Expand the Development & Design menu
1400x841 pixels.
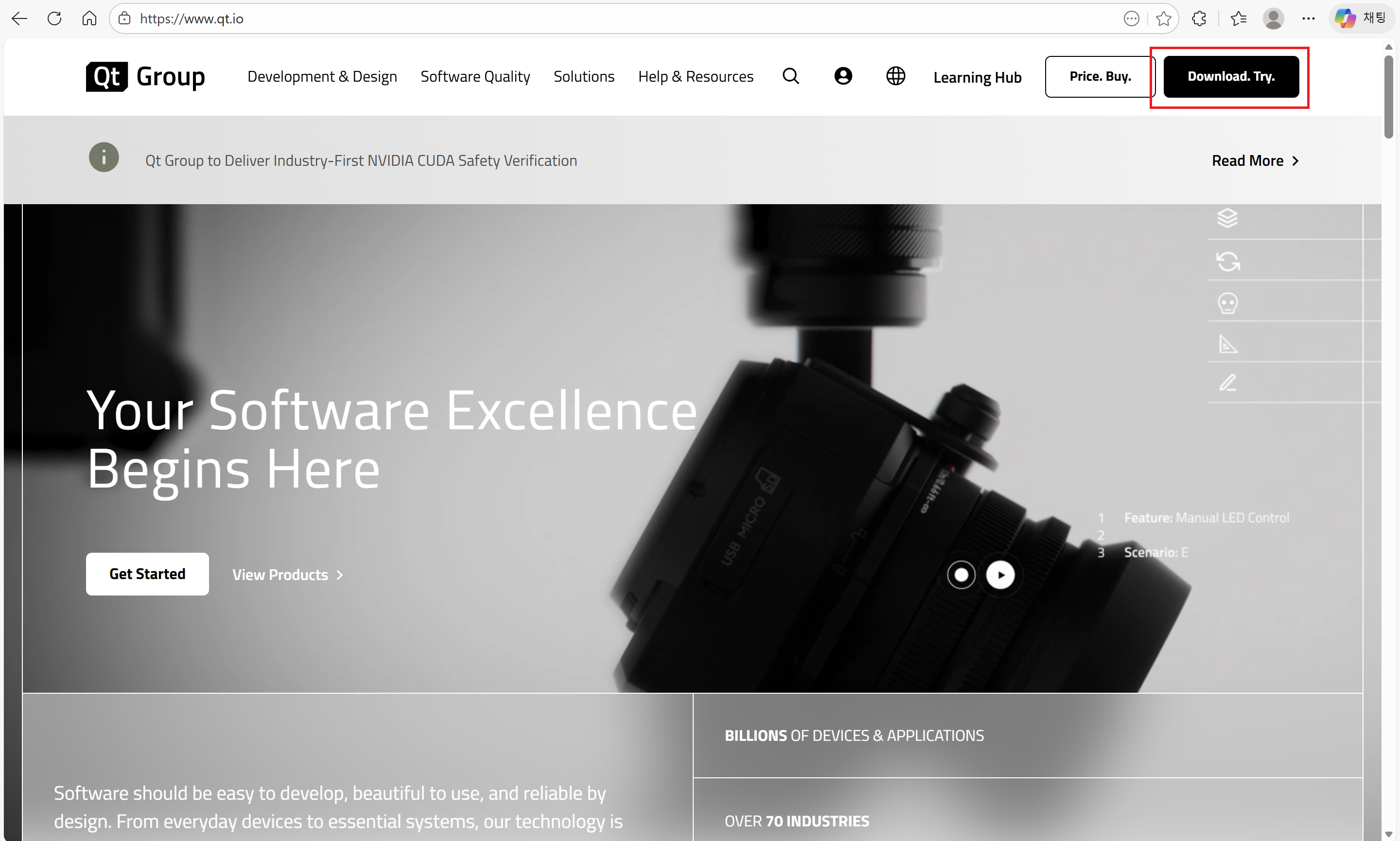pos(322,76)
